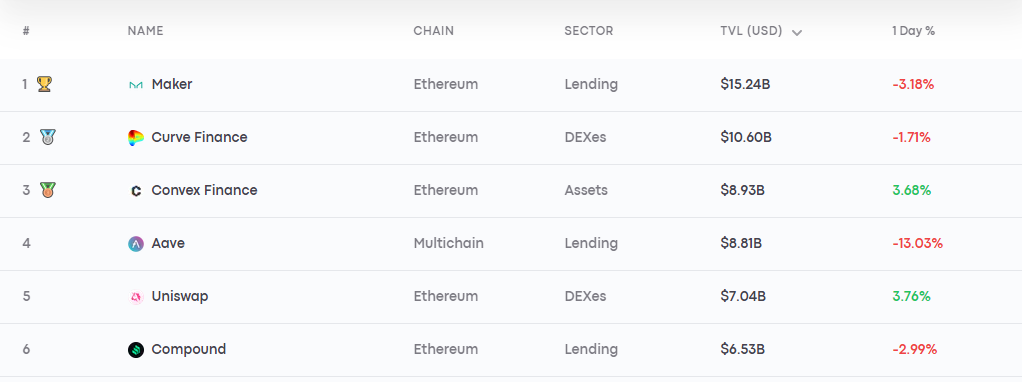Open the Maker protocol link
This screenshot has width=1022, height=382.
172,85
